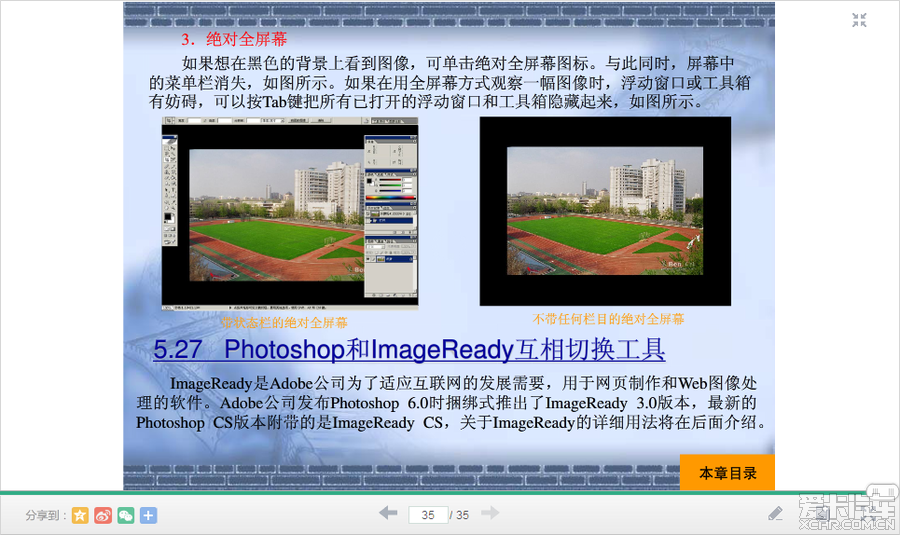Click the heading 3. 绝对全屏幕
Image resolution: width=900 pixels, height=535 pixels.
pyautogui.click(x=234, y=39)
